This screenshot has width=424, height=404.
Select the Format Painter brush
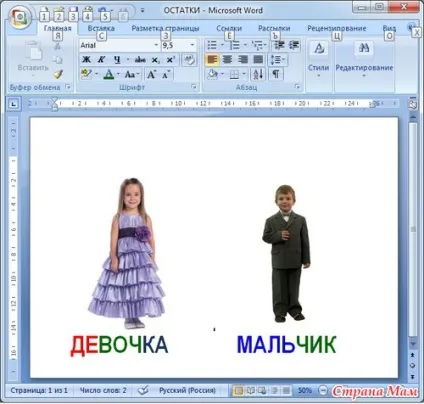(58, 74)
